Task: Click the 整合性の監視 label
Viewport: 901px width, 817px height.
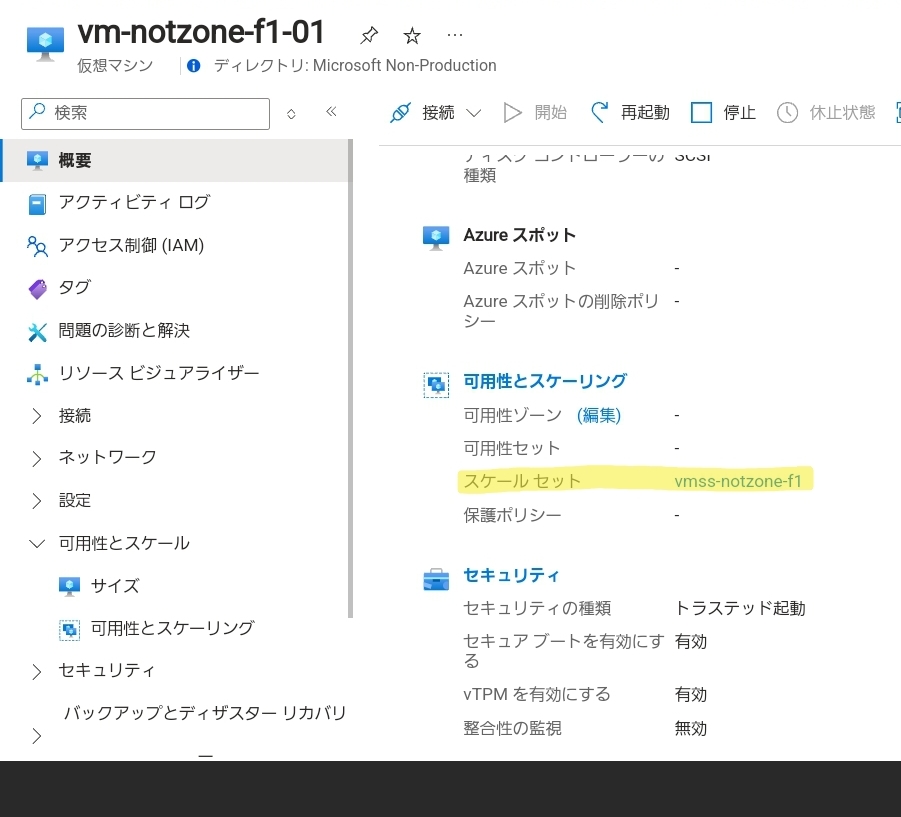Action: pyautogui.click(x=512, y=729)
